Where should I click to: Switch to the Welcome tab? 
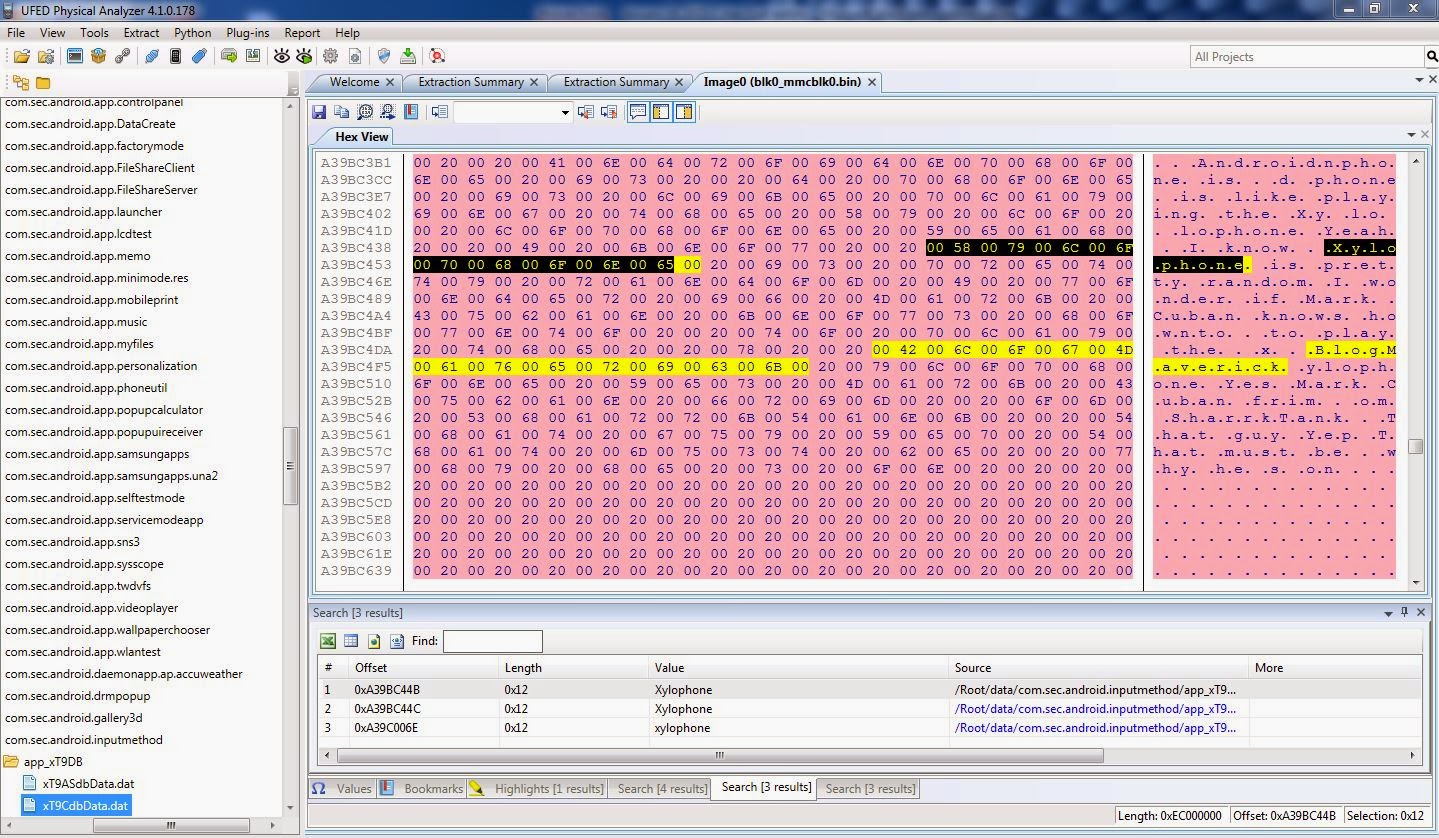[354, 82]
